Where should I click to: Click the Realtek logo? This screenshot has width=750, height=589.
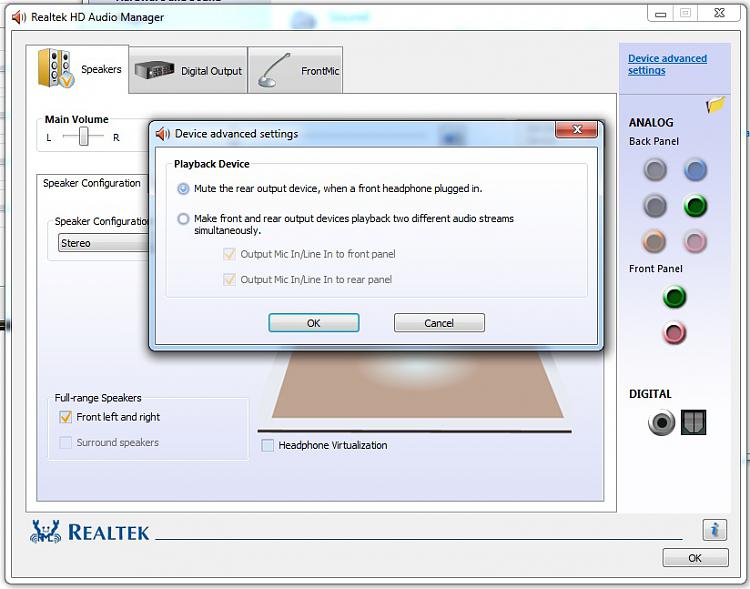90,532
